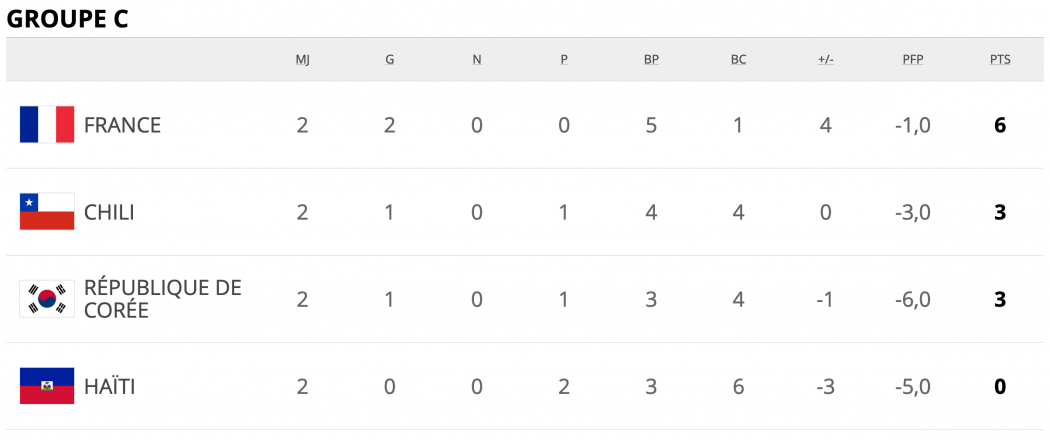The image size is (1050, 441).
Task: Click the France flag icon
Action: point(47,124)
